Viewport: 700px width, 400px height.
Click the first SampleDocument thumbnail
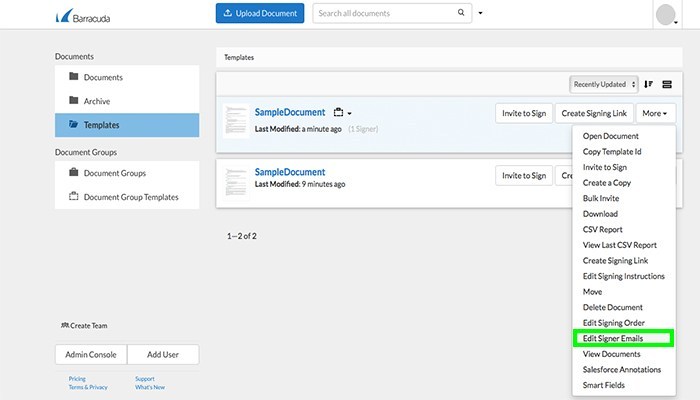[237, 120]
